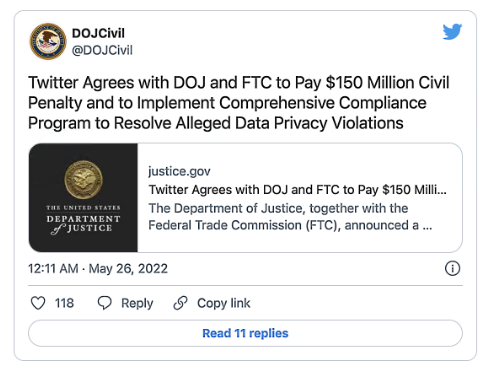Click Read 11 replies button

(x=245, y=333)
